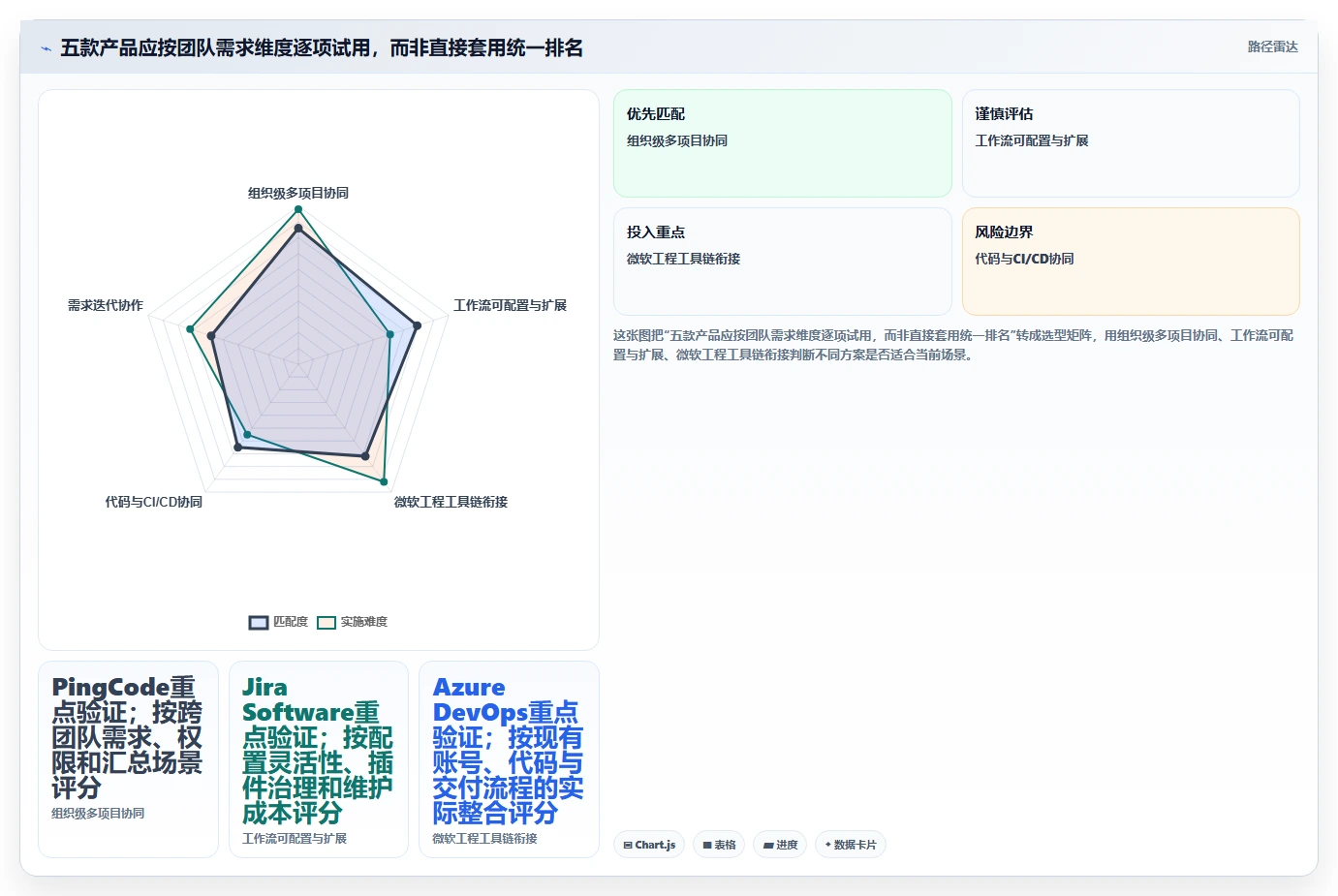The height and width of the screenshot is (896, 1338).
Task: Click the 实施难度 legend label
Action: [x=363, y=622]
